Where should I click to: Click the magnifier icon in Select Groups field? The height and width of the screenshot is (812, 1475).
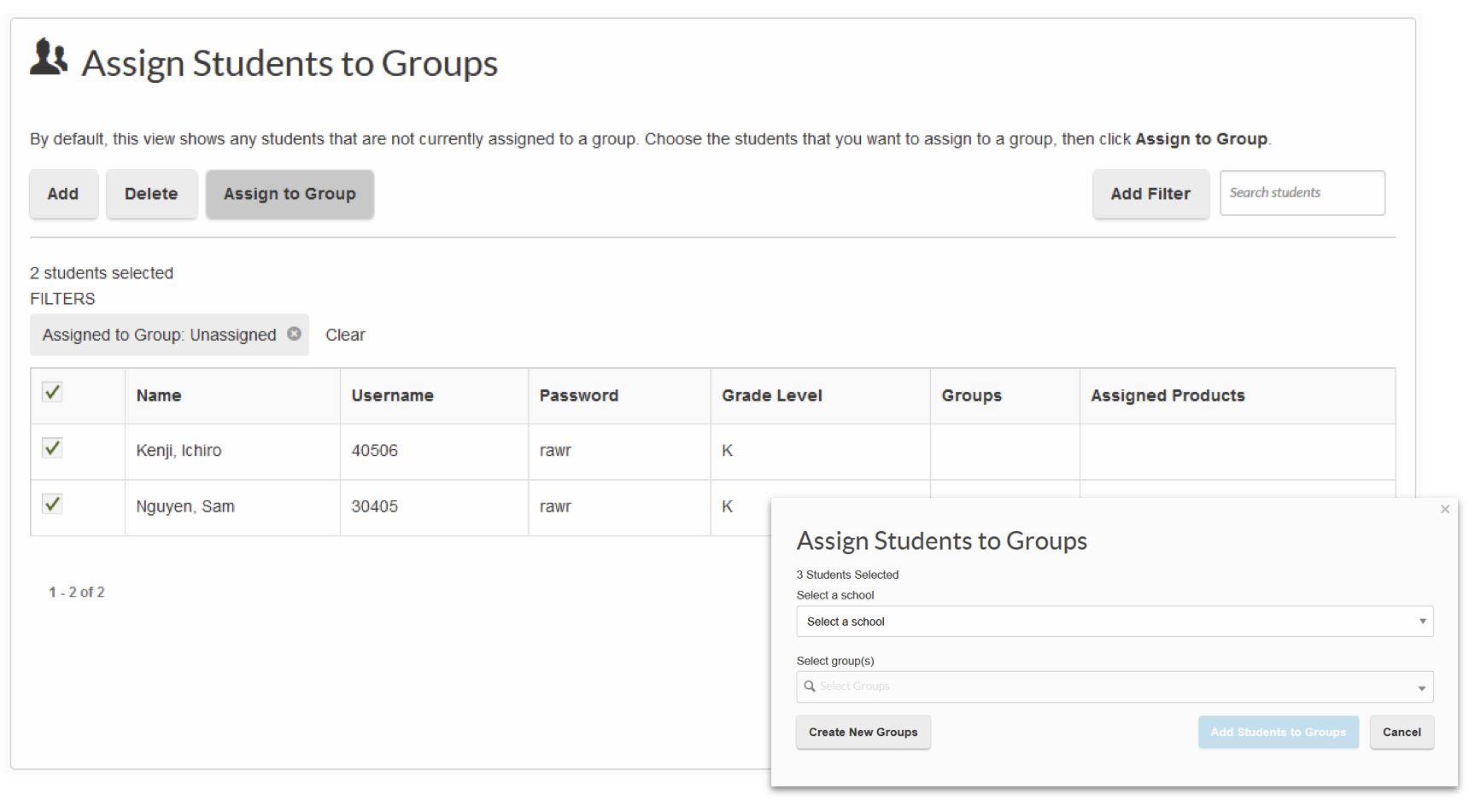[810, 686]
